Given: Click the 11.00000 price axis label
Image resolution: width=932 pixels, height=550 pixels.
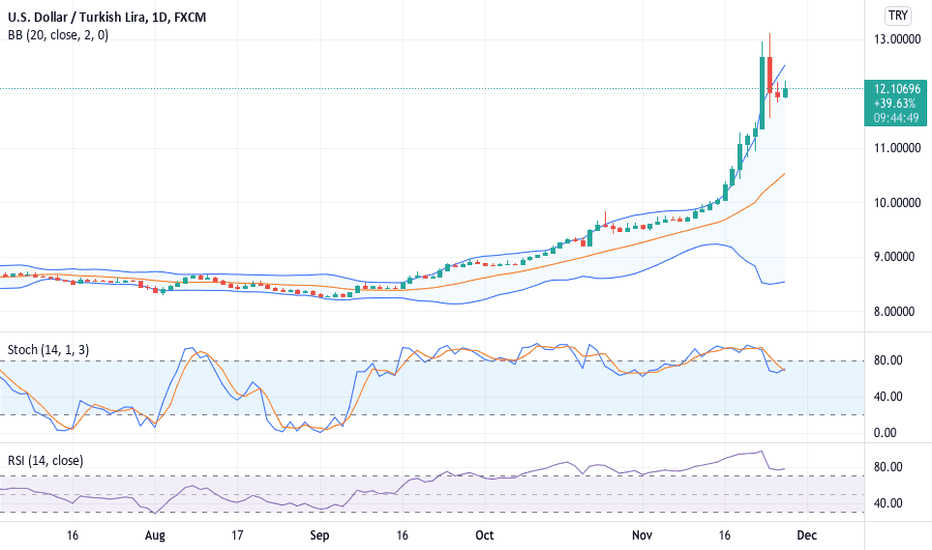Looking at the screenshot, I should [897, 148].
